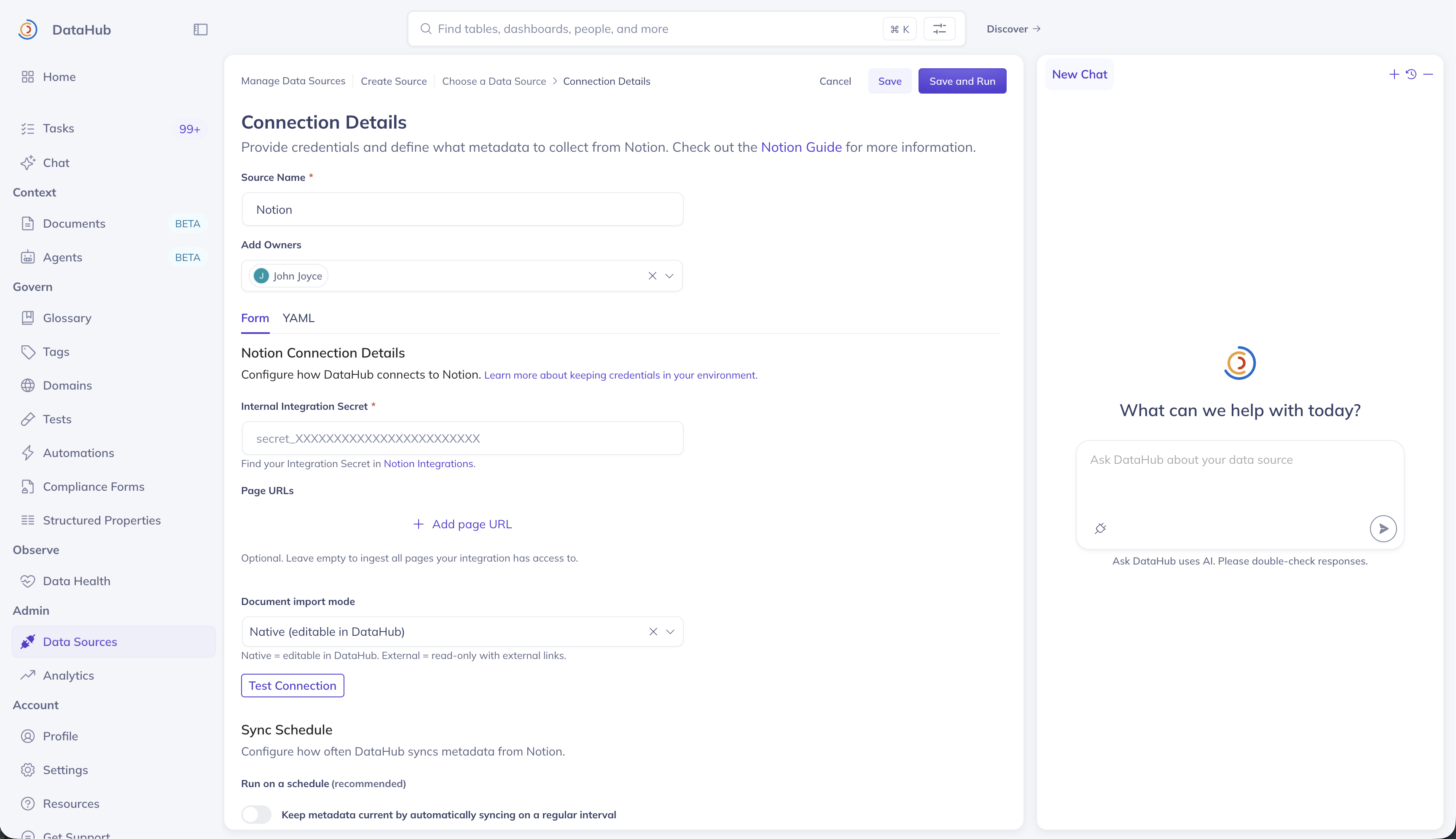Click the Tags label icon
Image resolution: width=1456 pixels, height=839 pixels.
click(28, 352)
